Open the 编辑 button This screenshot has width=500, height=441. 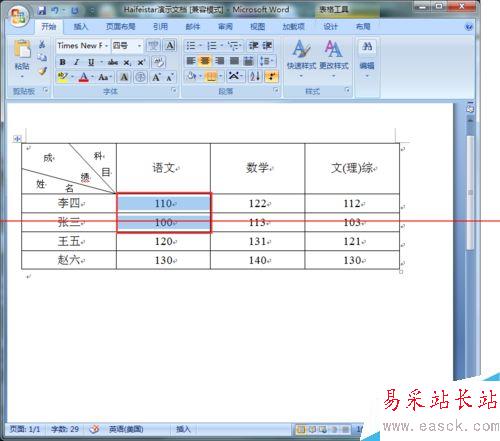click(x=367, y=58)
